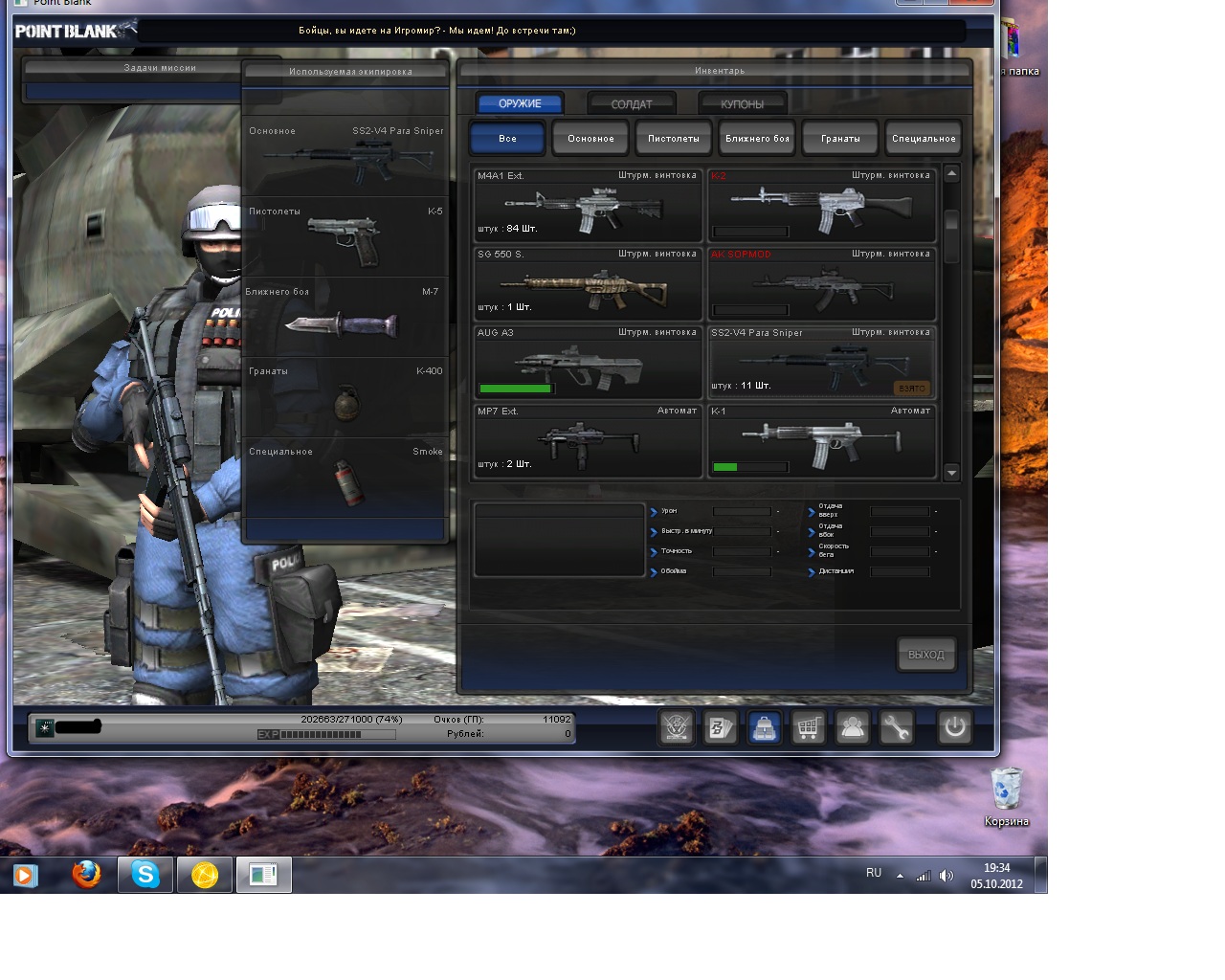Open the shopping cart store icon
This screenshot has width=1225, height=980.
point(809,728)
